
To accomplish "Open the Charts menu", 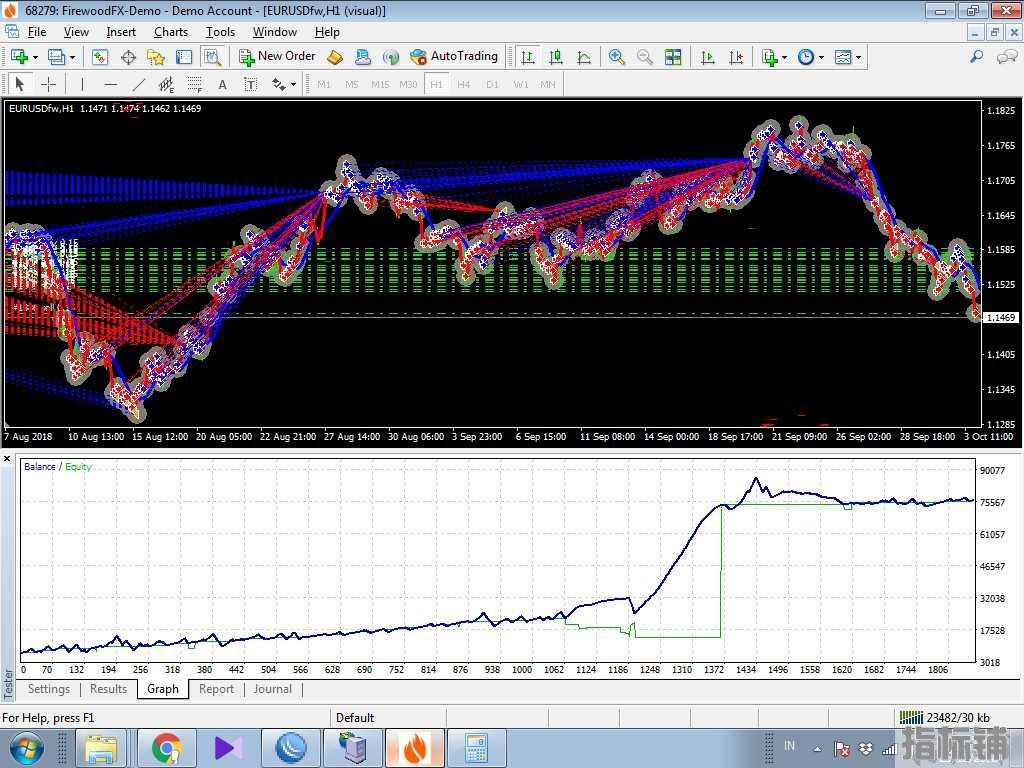I will pos(171,32).
